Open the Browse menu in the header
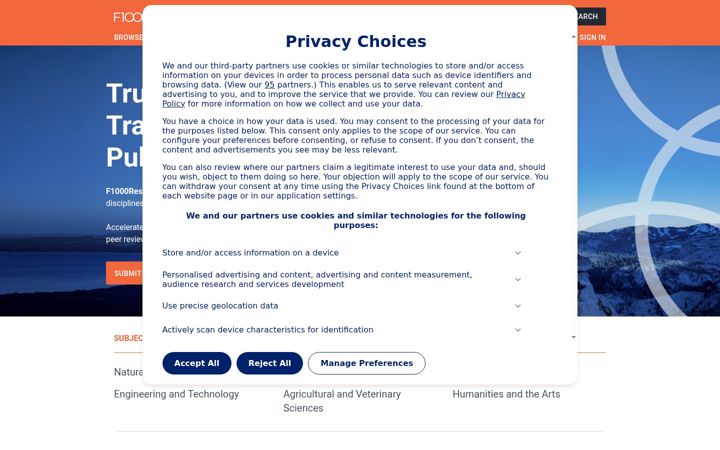This screenshot has height=450, width=720. coord(128,37)
